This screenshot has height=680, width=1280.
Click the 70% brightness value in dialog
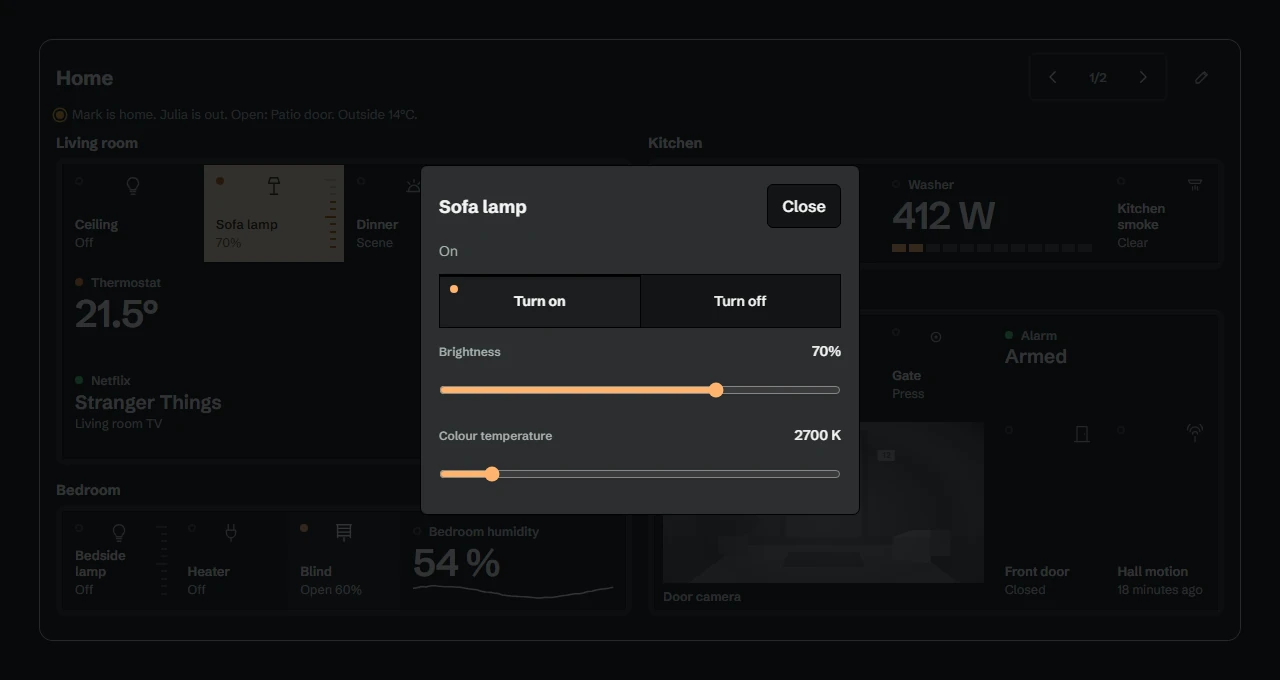click(x=826, y=352)
